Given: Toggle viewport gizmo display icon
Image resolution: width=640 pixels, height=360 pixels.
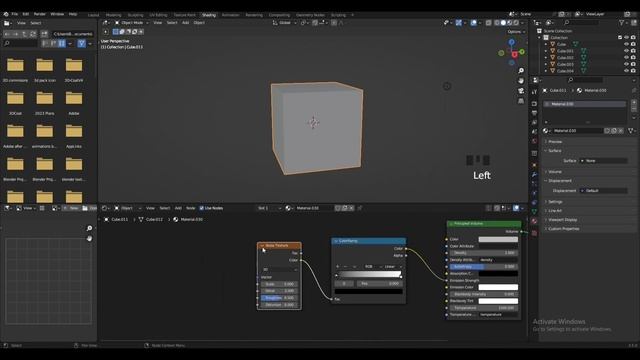Looking at the screenshot, I should pos(458,23).
